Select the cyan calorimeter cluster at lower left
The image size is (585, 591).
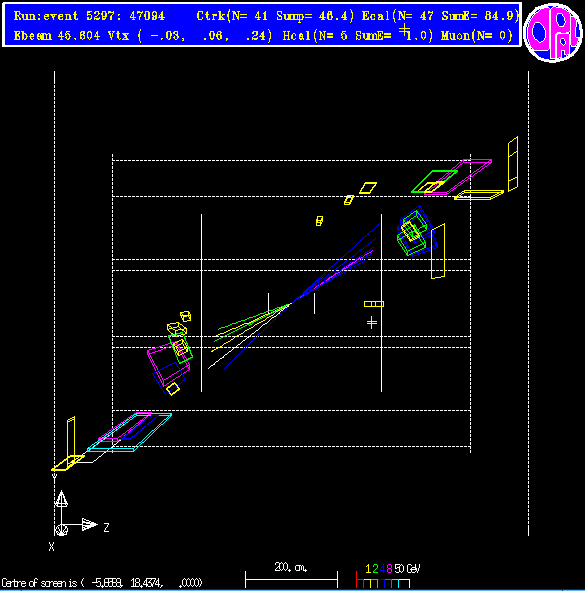[x=129, y=432]
